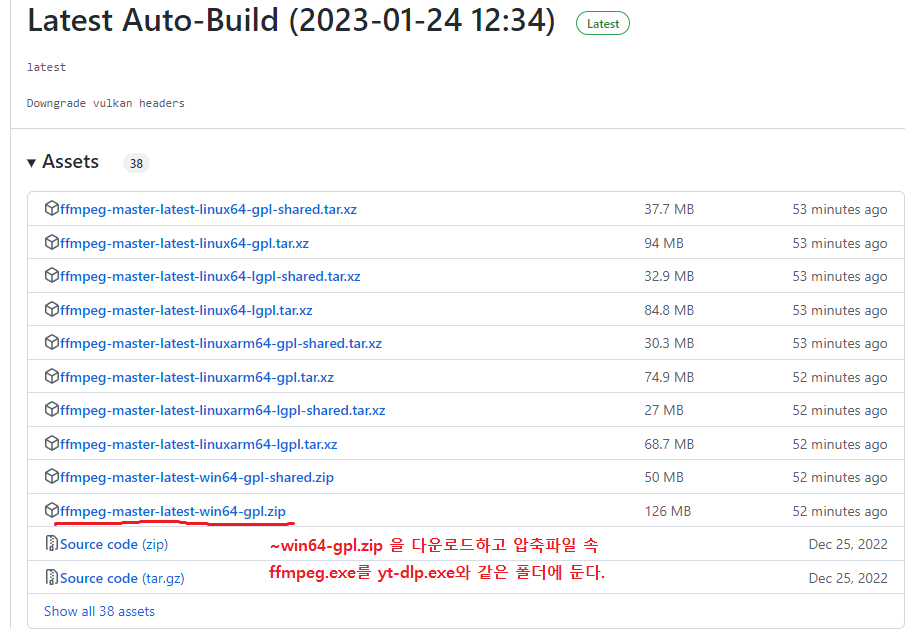Download ffmpeg-master-latest-linuxarm64-gpl.tar.xz
Screen dimensions: 905x629
pos(197,377)
